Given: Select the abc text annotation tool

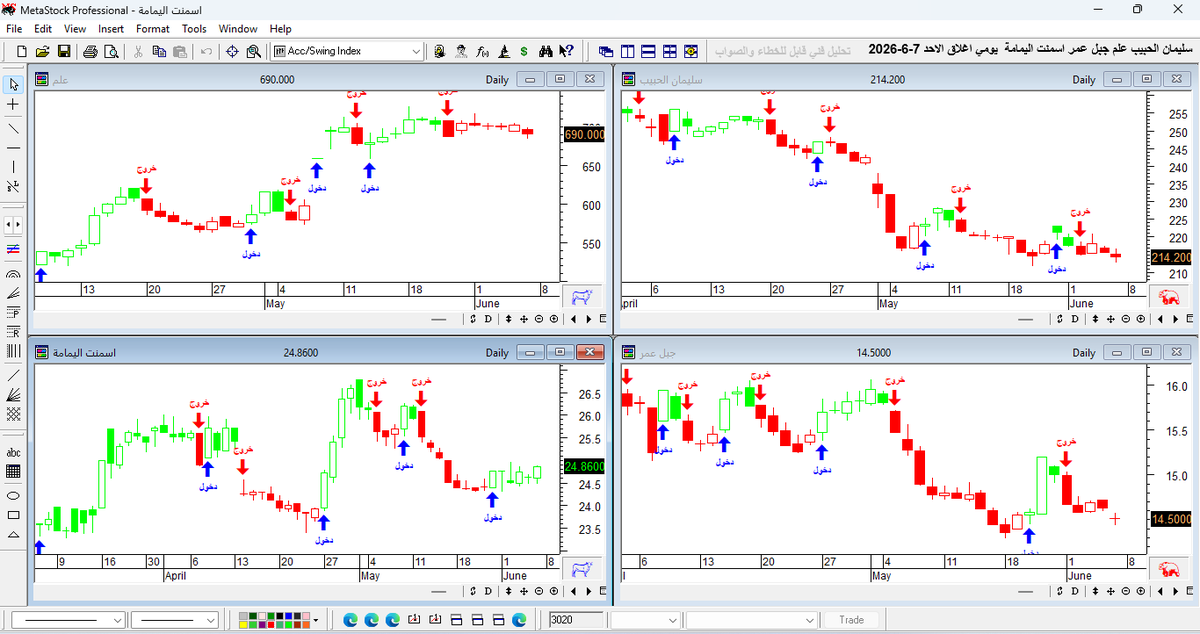Looking at the screenshot, I should [13, 452].
